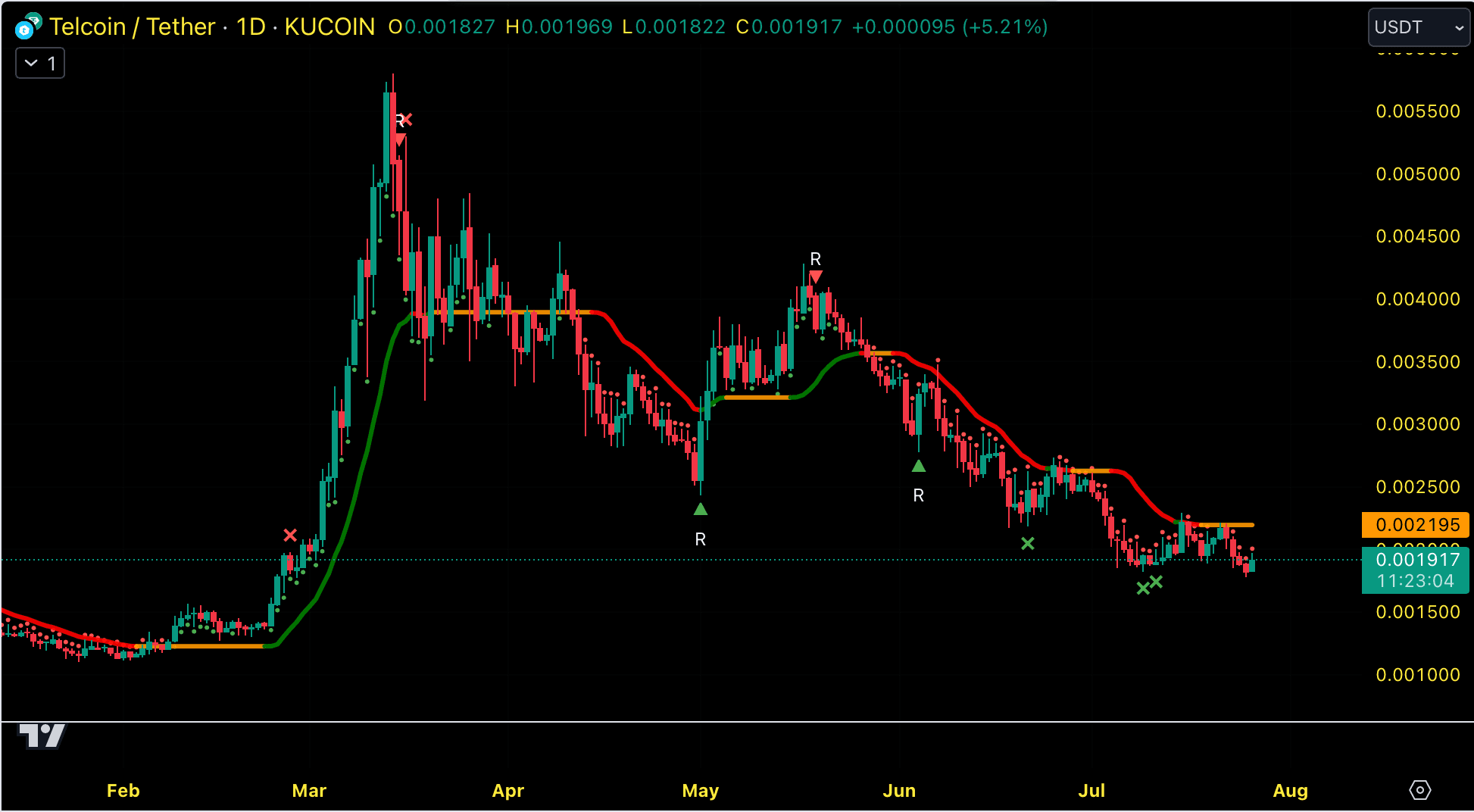Click the Apr label on time axis
This screenshot has height=812, width=1474.
pyautogui.click(x=508, y=791)
